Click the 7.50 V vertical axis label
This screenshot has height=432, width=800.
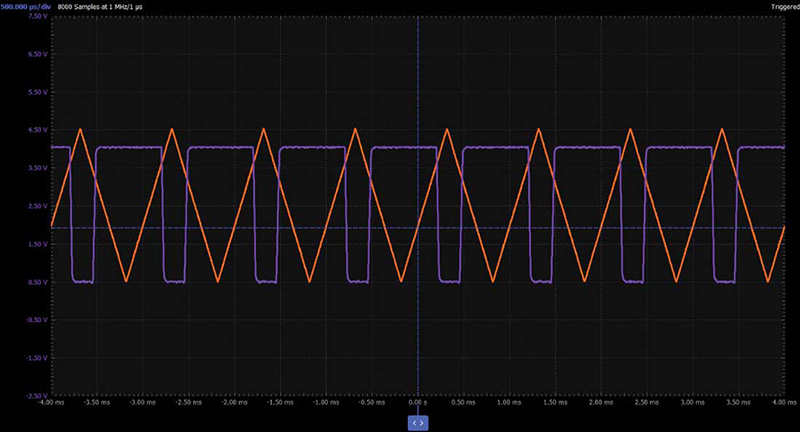click(x=38, y=16)
